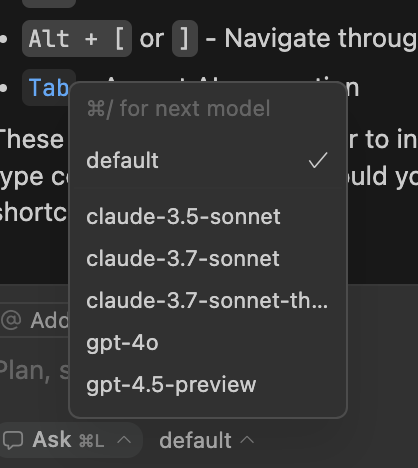Click the chat bubble icon beside Ask
This screenshot has width=418, height=468.
coord(13,440)
